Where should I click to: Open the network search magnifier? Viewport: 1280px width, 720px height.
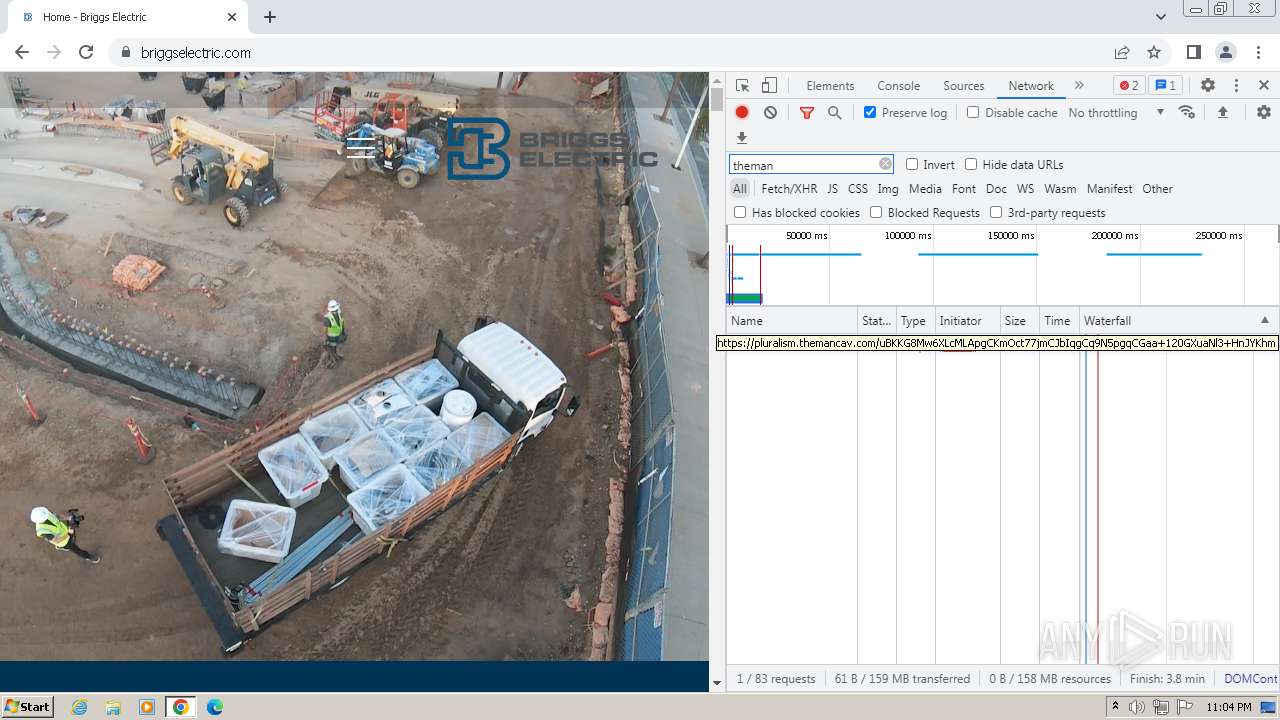834,113
